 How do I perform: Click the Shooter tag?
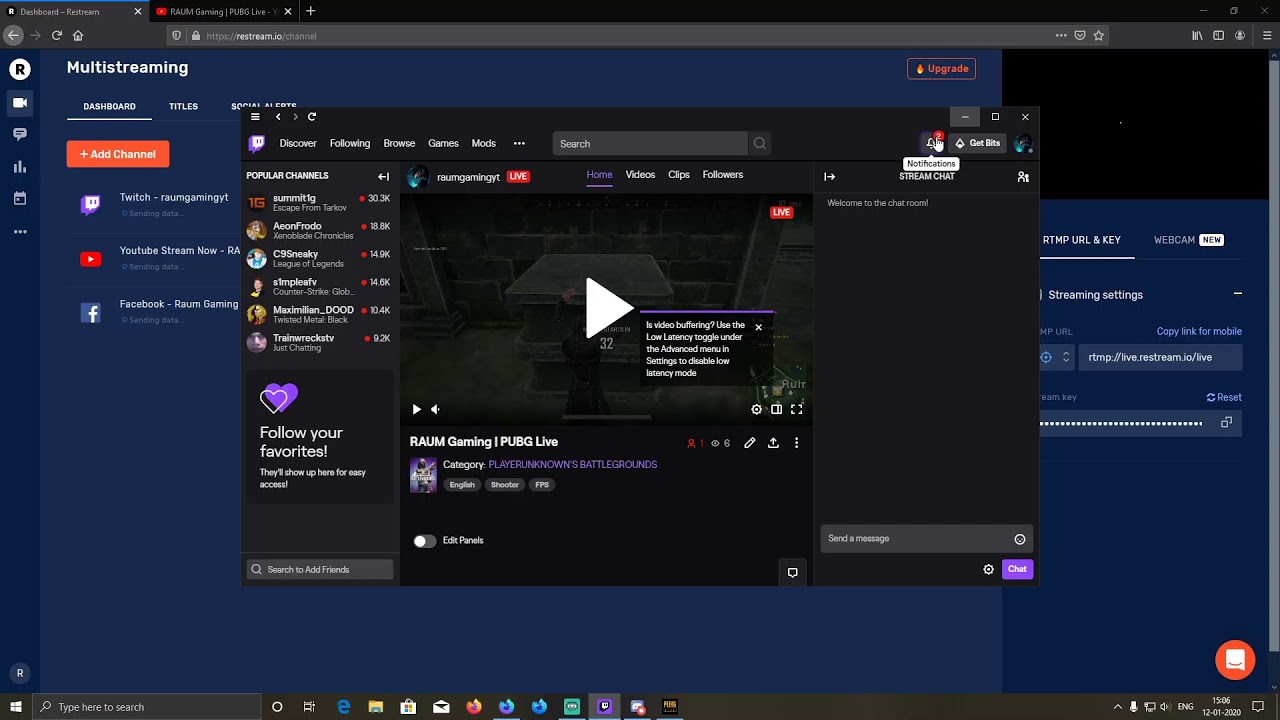tap(505, 485)
